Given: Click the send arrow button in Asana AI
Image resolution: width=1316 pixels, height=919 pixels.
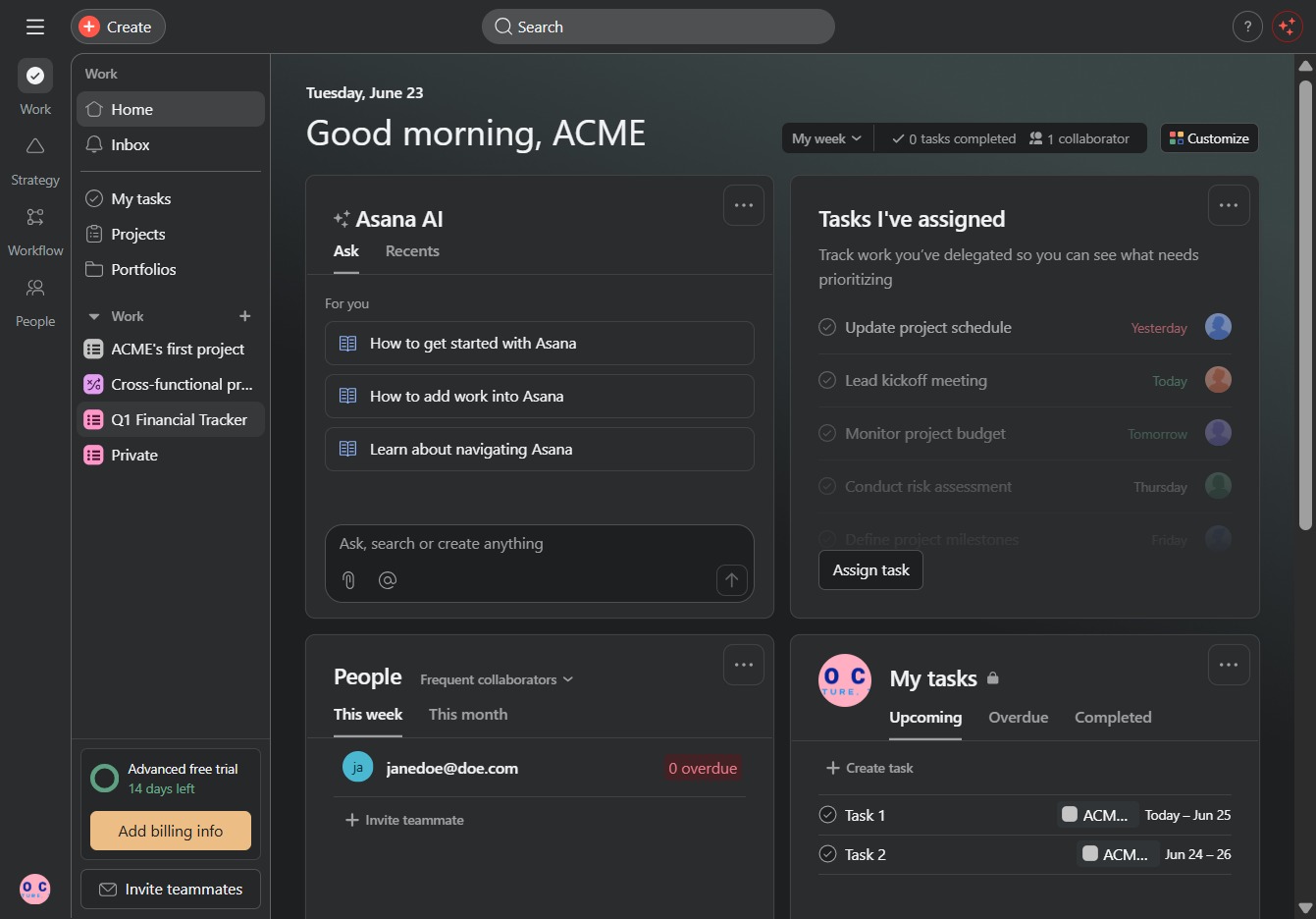Looking at the screenshot, I should pos(732,580).
